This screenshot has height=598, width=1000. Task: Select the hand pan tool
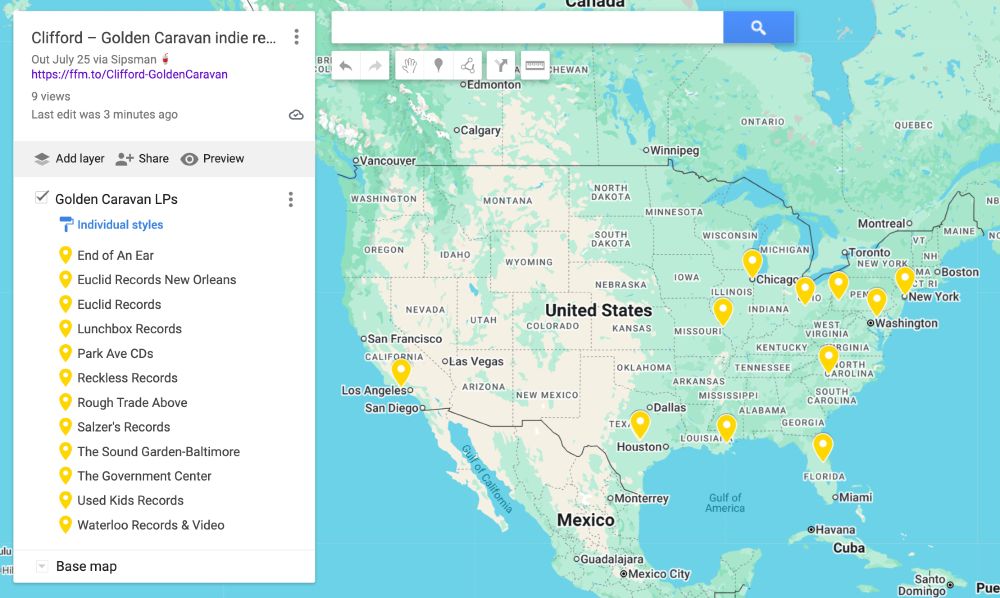pyautogui.click(x=409, y=66)
